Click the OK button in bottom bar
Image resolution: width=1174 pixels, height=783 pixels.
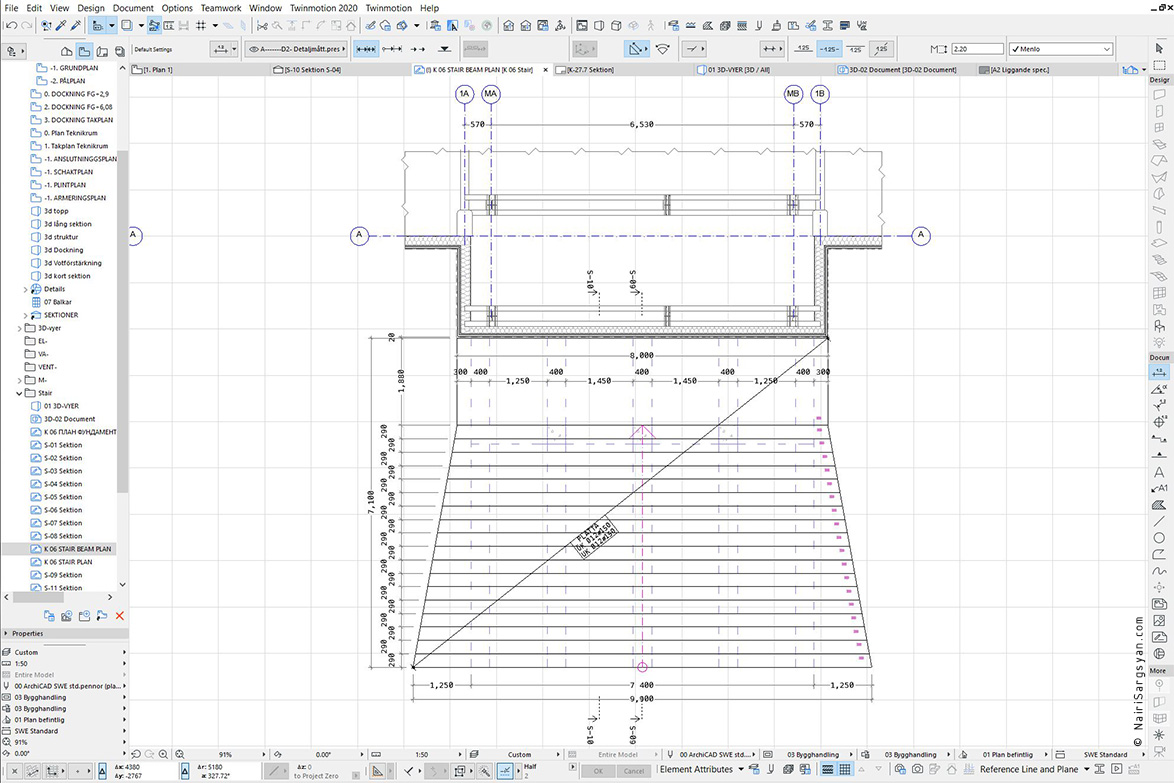[597, 770]
